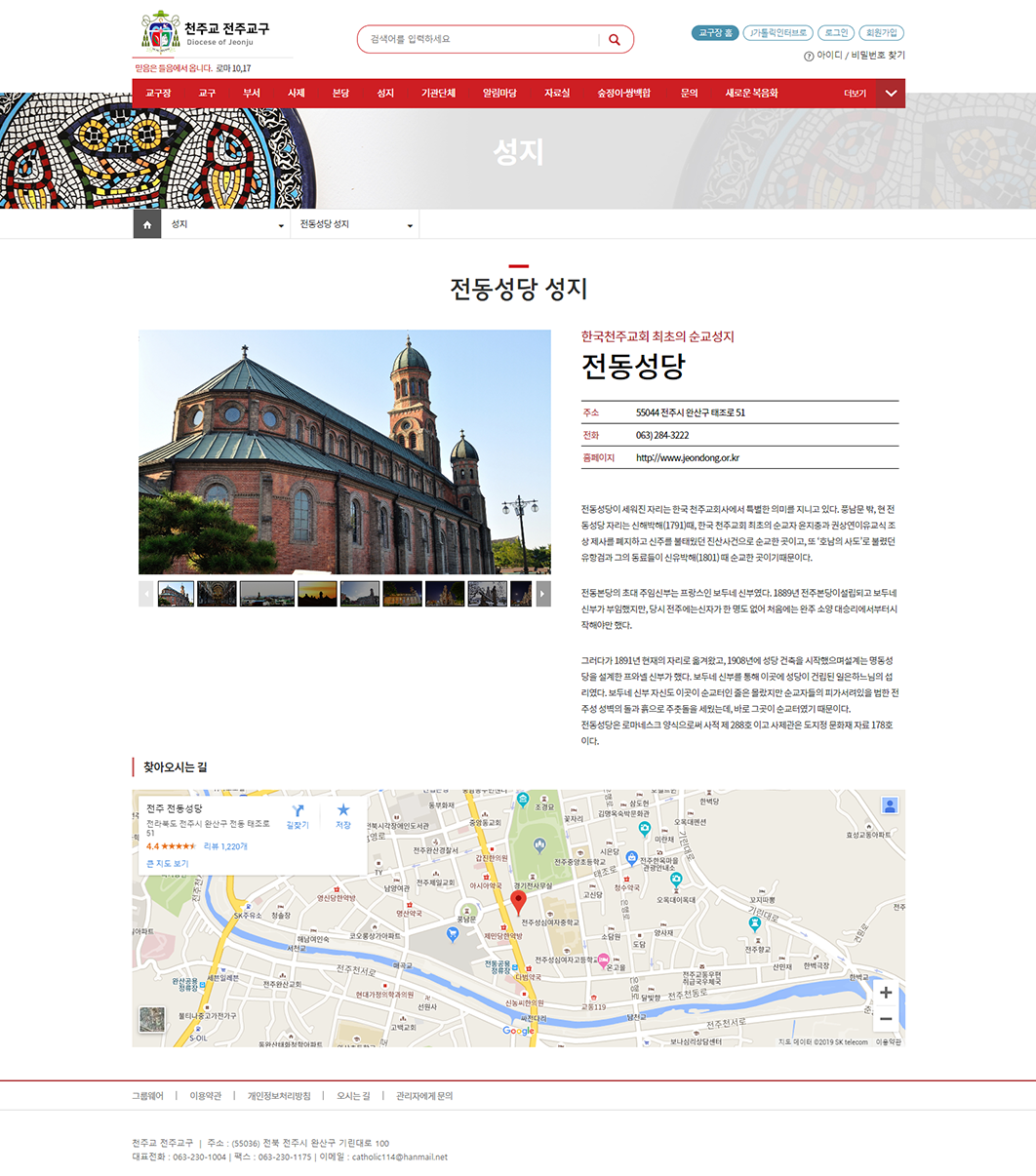Show next gallery thumbnails arrow
Image resolution: width=1036 pixels, height=1176 pixels.
point(543,594)
